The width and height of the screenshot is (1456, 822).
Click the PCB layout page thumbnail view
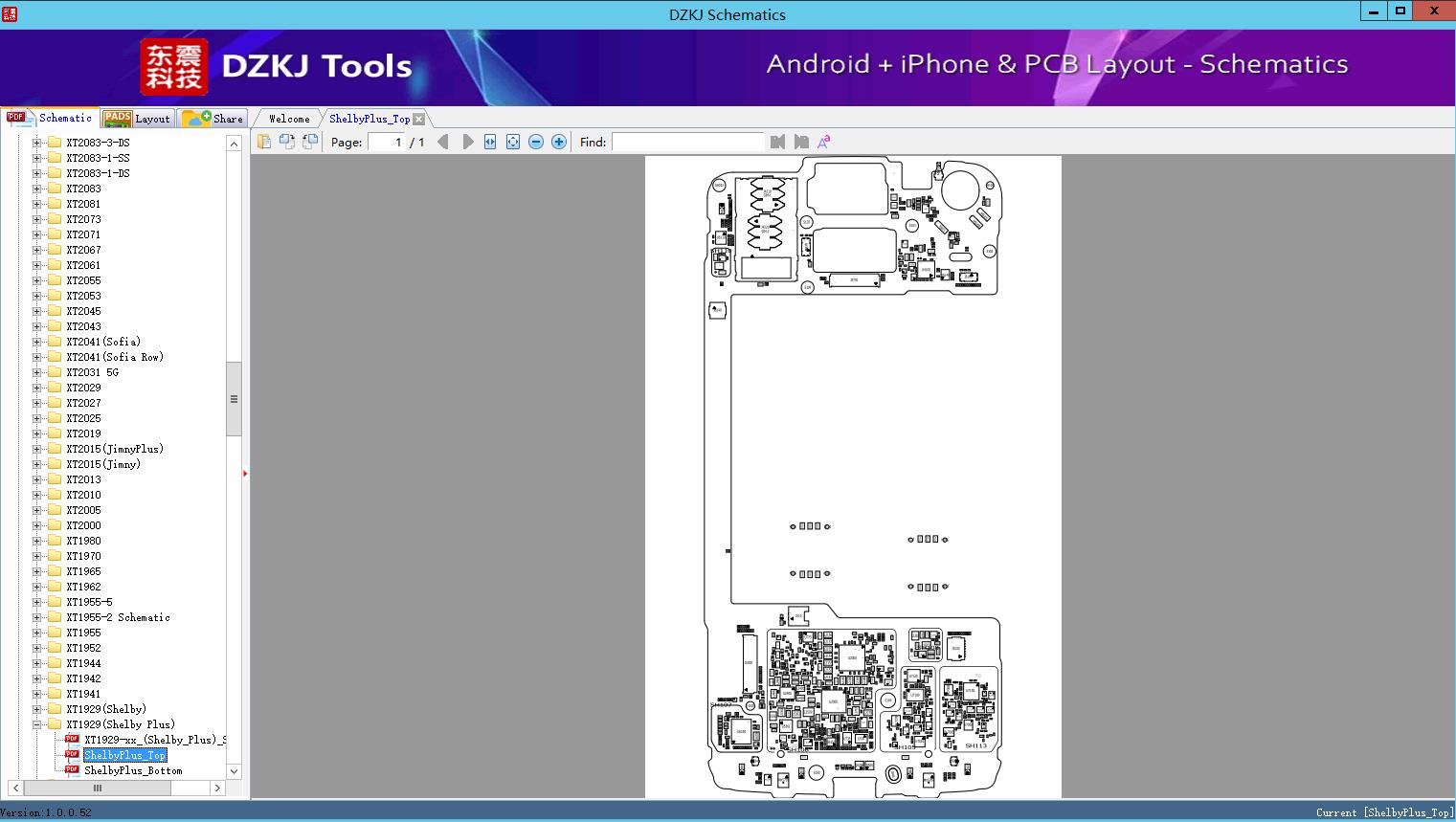point(853,477)
